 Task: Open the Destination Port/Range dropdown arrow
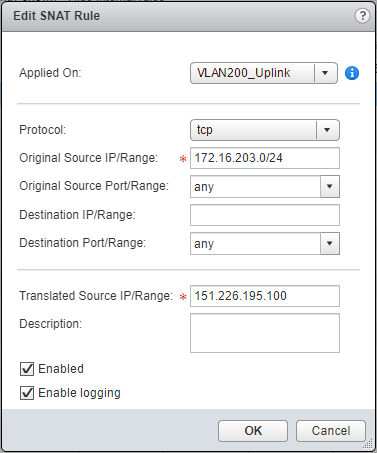(330, 243)
